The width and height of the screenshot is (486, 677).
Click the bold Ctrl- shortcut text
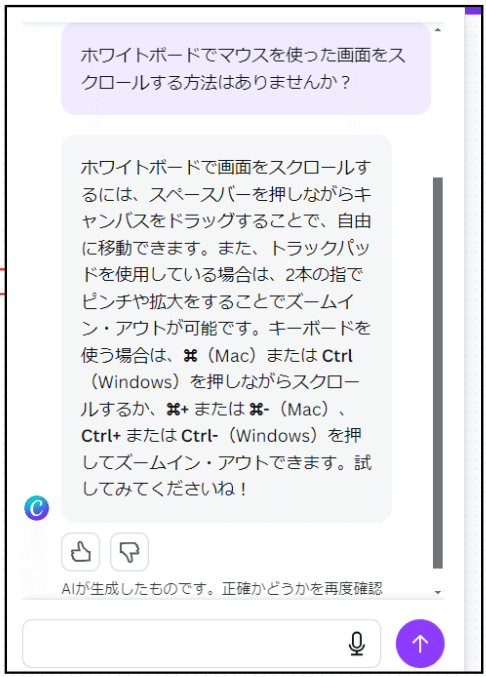[x=199, y=436]
